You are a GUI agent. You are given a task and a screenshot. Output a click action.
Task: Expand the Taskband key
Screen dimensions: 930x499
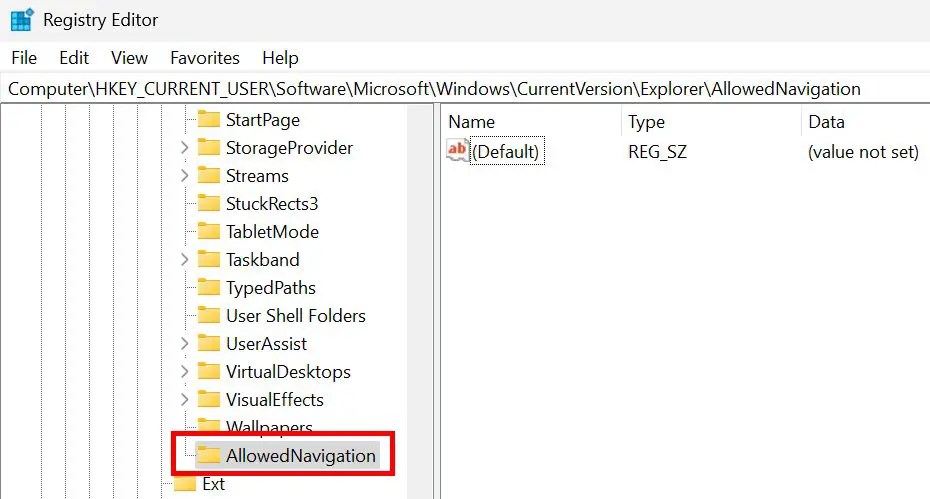(x=184, y=259)
